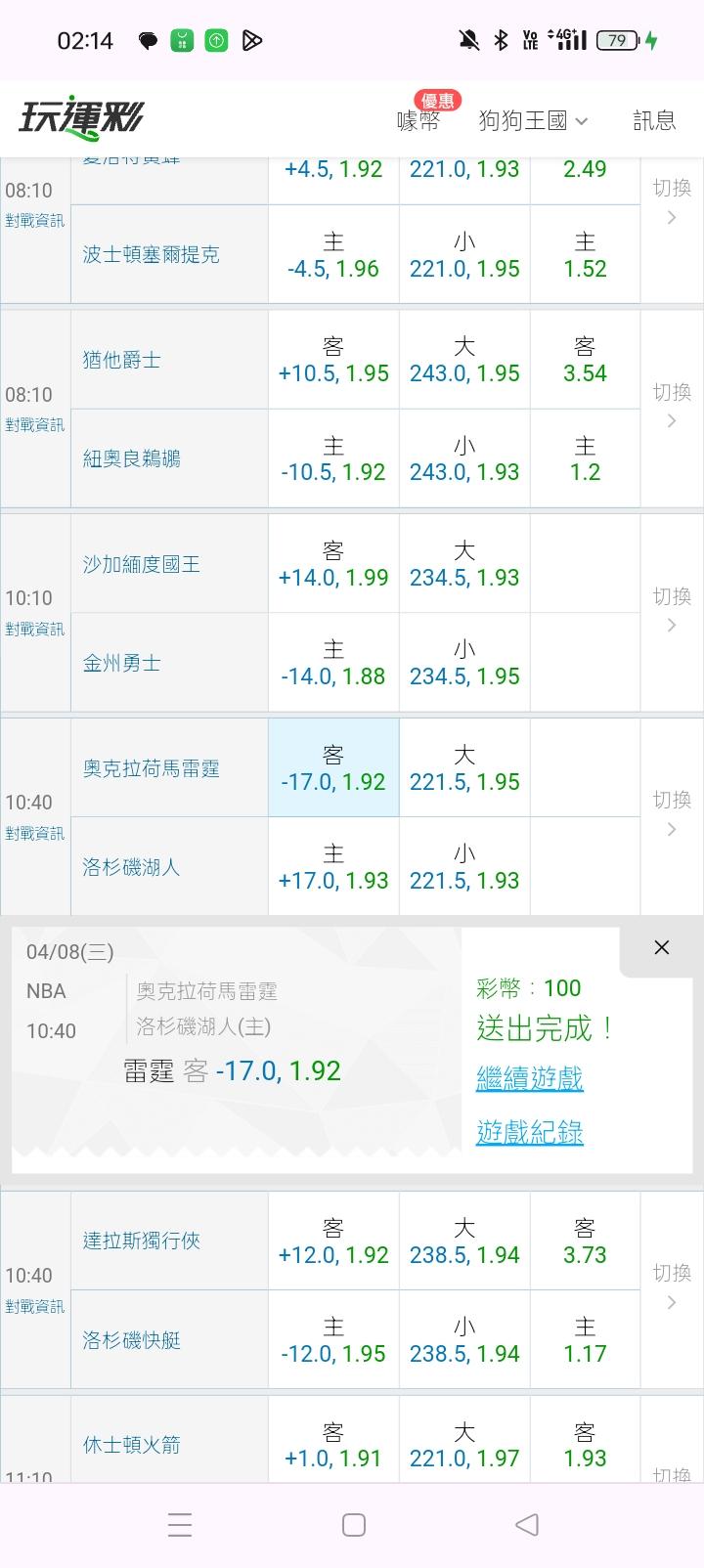Open the 嚎幣 menu
The image size is (704, 1568).
pos(418,120)
